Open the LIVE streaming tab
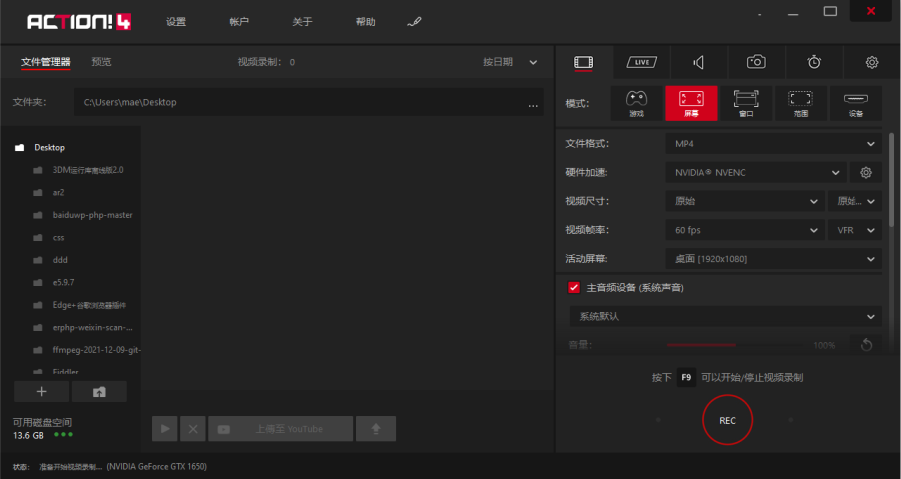Screen dimensions: 901x479 click(x=641, y=62)
